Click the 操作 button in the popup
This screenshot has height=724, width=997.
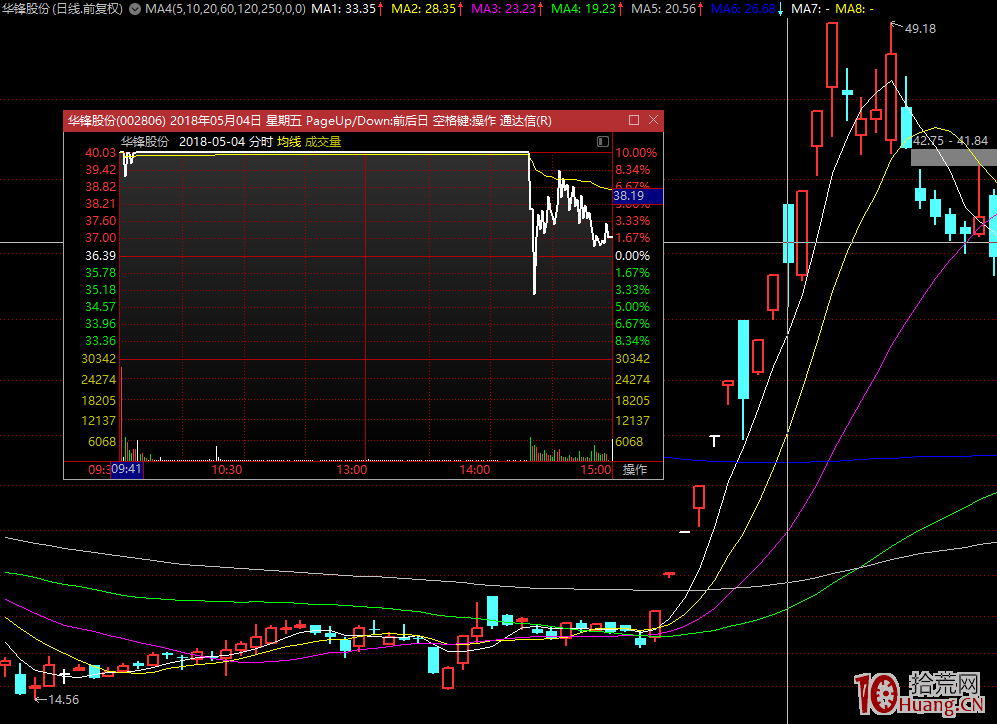[x=635, y=470]
